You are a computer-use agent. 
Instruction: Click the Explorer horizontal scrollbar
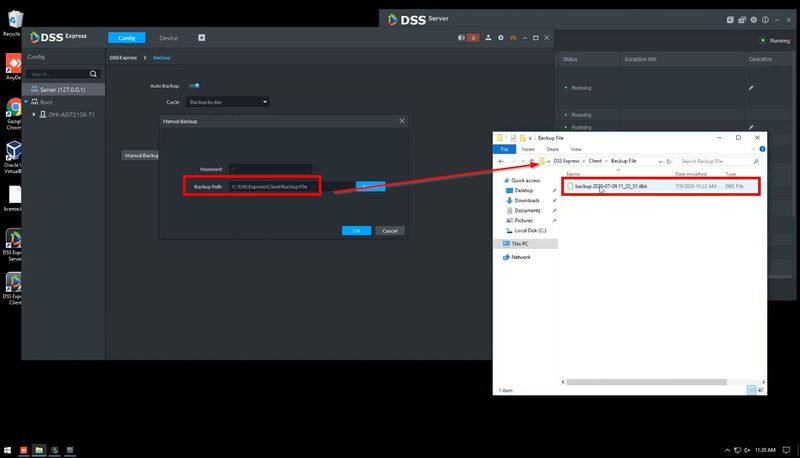point(646,382)
